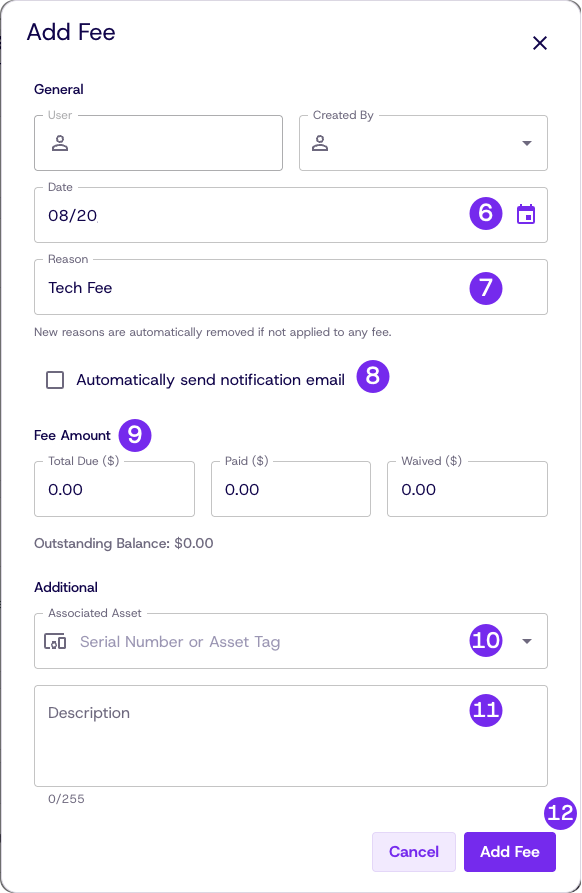Viewport: 582px width, 893px height.
Task: Close the Add Fee dialog with X
Action: pos(540,43)
